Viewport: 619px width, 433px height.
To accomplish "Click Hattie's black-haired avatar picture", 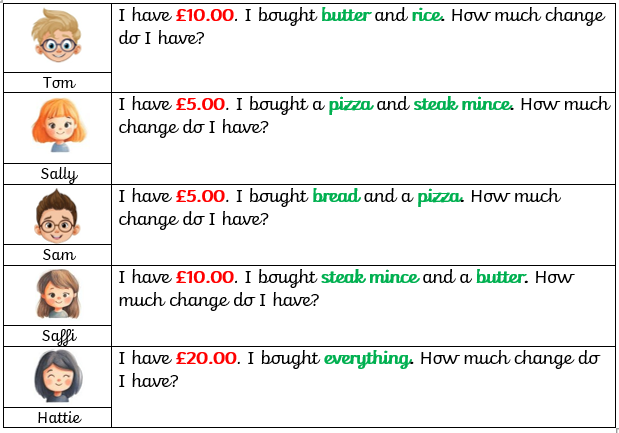I will point(58,378).
